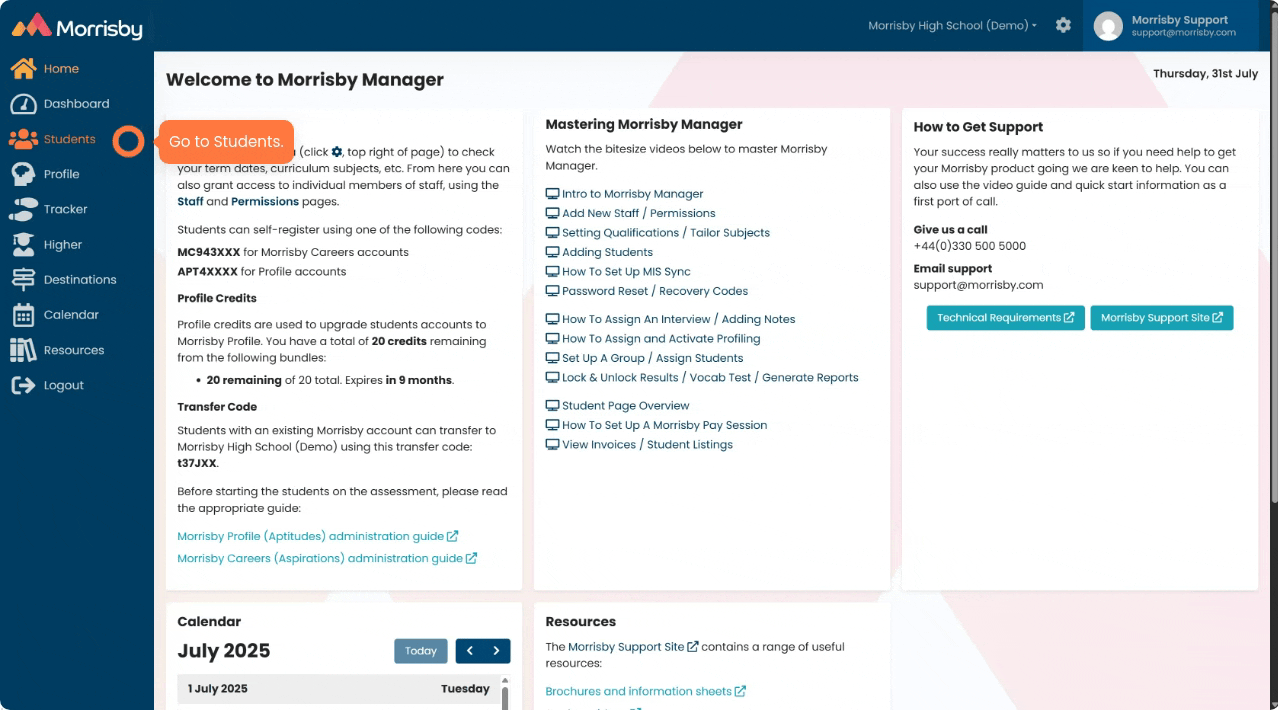Watch How To Assign and Activate Profiling

661,339
